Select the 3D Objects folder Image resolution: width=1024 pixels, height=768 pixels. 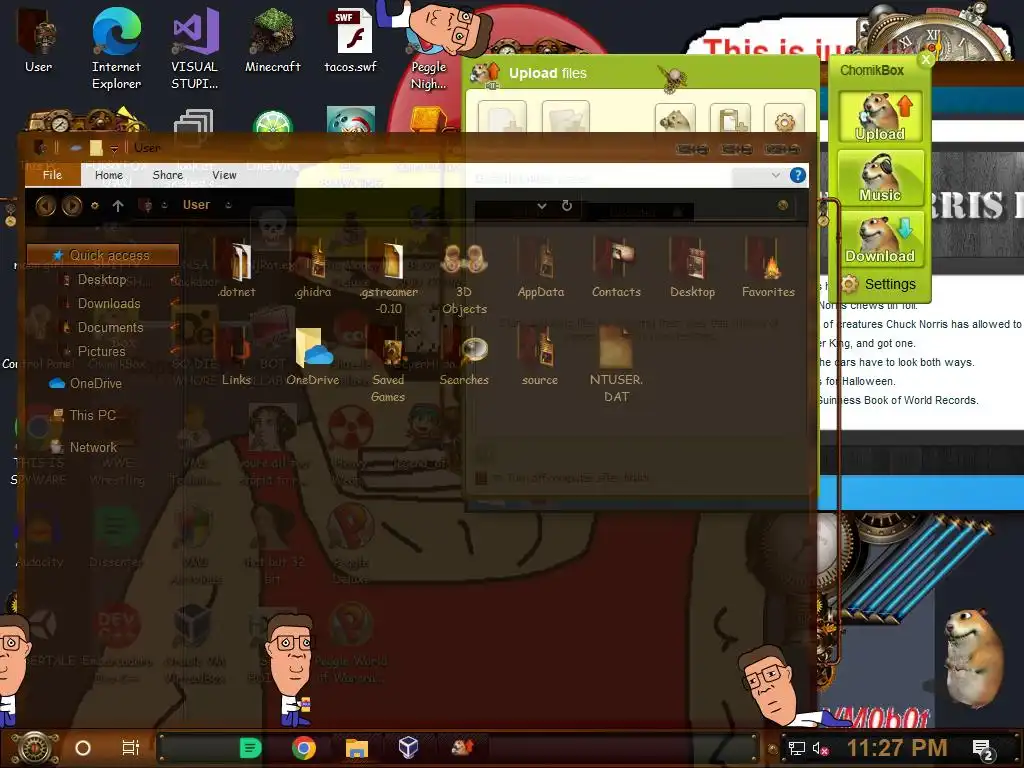point(464,278)
